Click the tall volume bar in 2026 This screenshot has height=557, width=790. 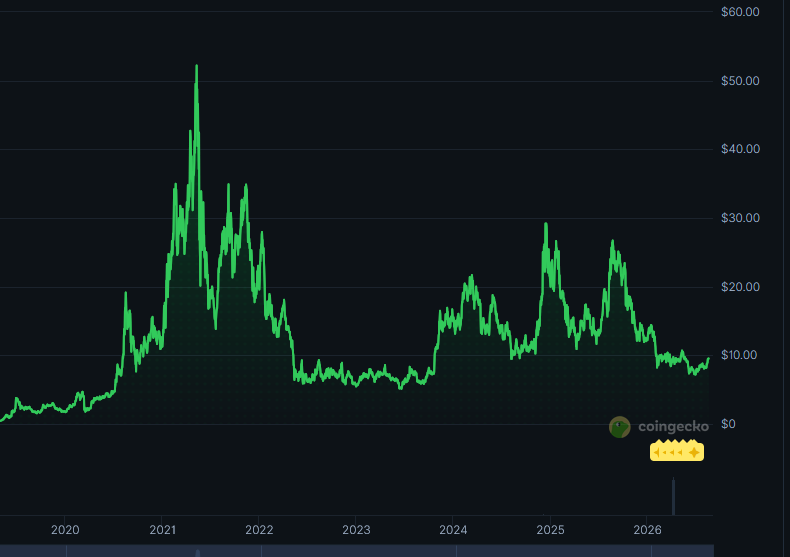click(x=673, y=496)
